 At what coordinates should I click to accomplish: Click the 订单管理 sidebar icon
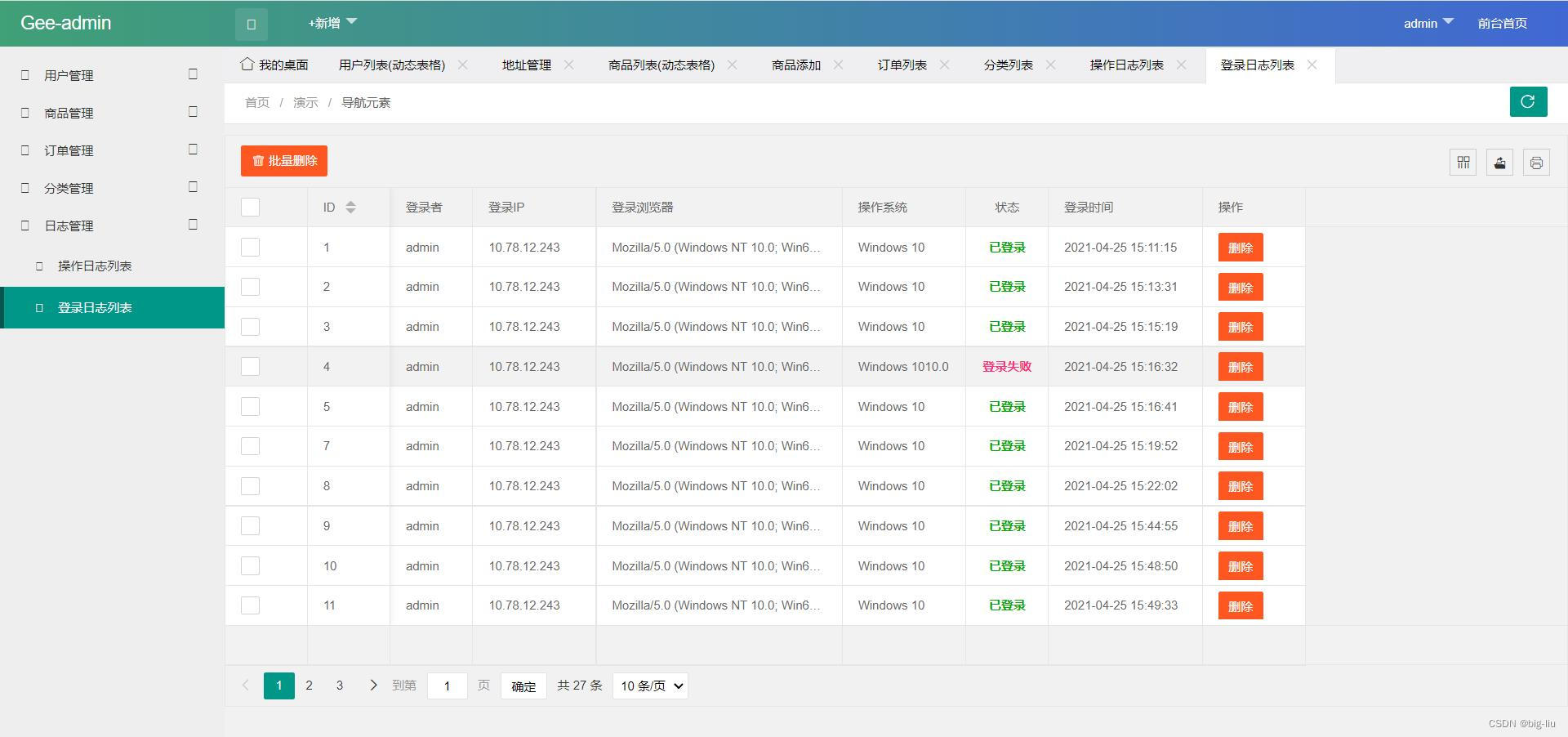pyautogui.click(x=24, y=150)
